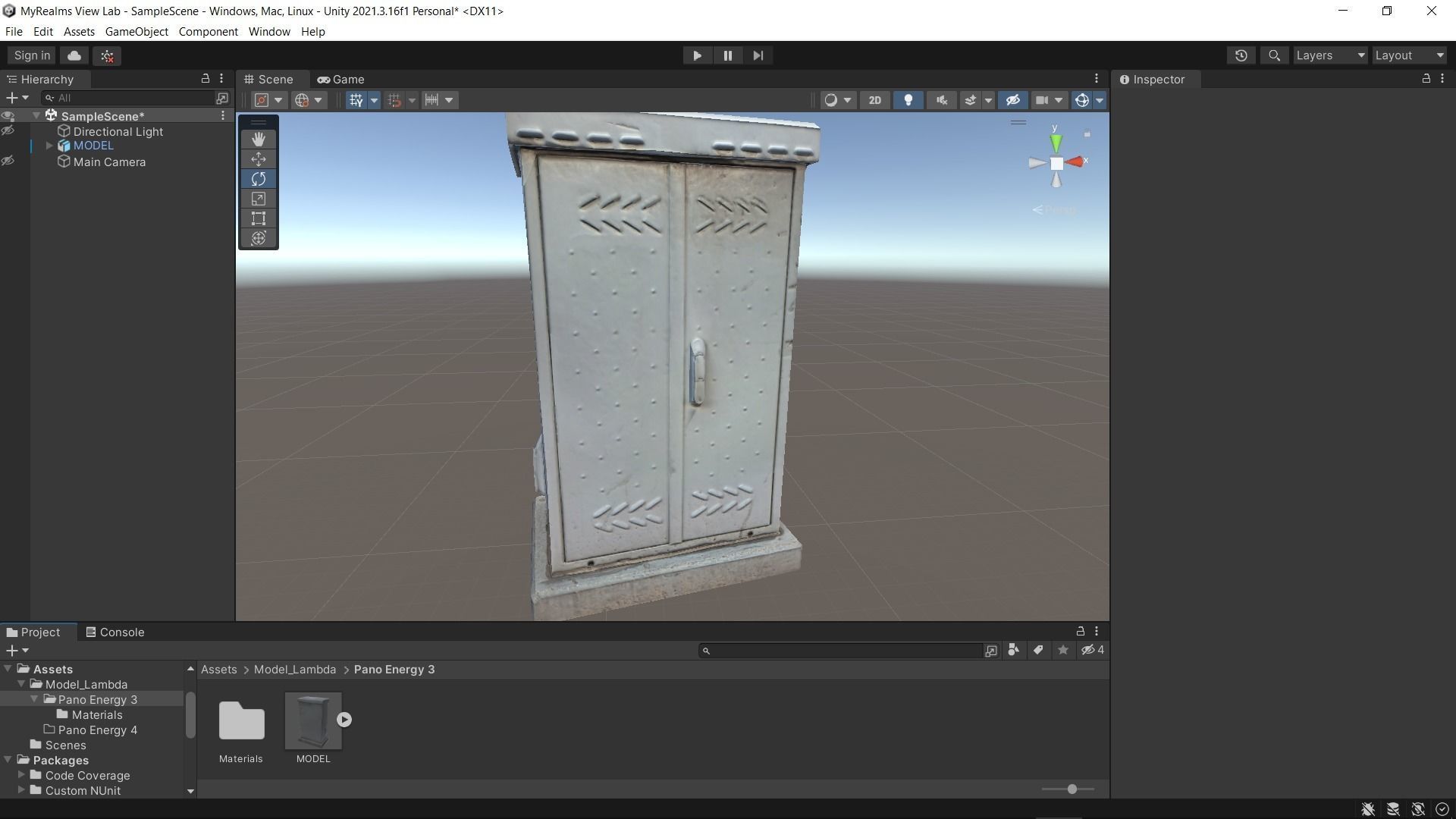The width and height of the screenshot is (1456, 819).
Task: Click the Project search field
Action: pos(842,651)
